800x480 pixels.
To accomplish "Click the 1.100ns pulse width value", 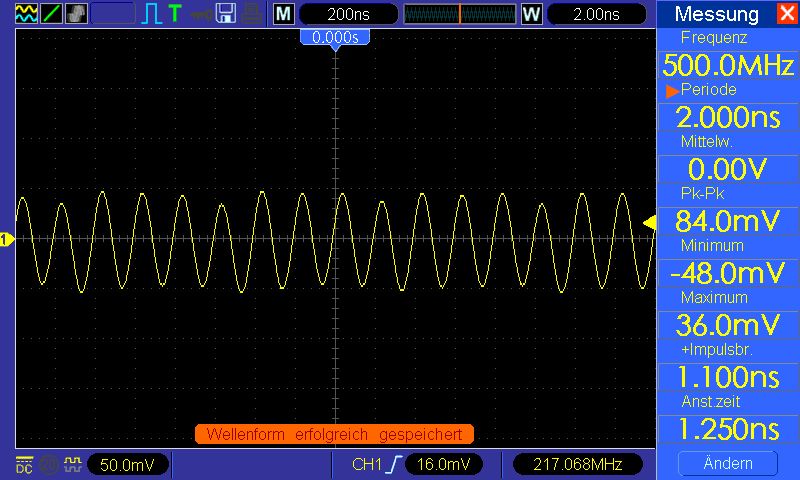I will pyautogui.click(x=728, y=377).
